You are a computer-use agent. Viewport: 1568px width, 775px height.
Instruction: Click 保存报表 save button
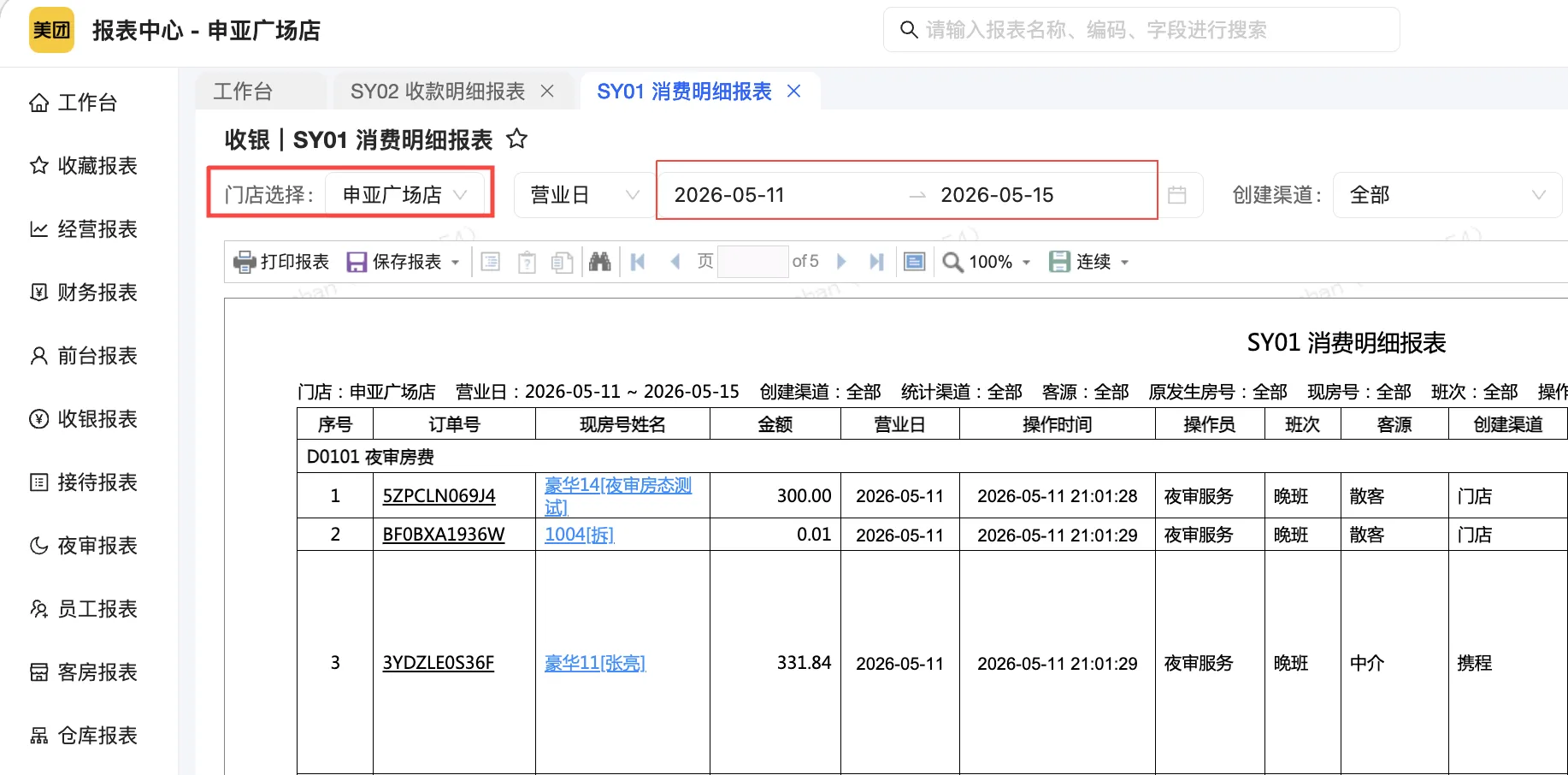[394, 262]
